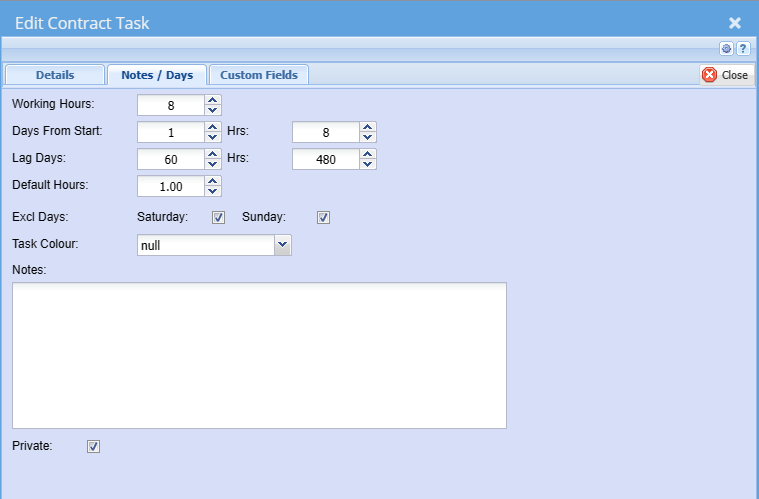
Task: Decrease Lag Days Hrs value
Action: pyautogui.click(x=367, y=165)
